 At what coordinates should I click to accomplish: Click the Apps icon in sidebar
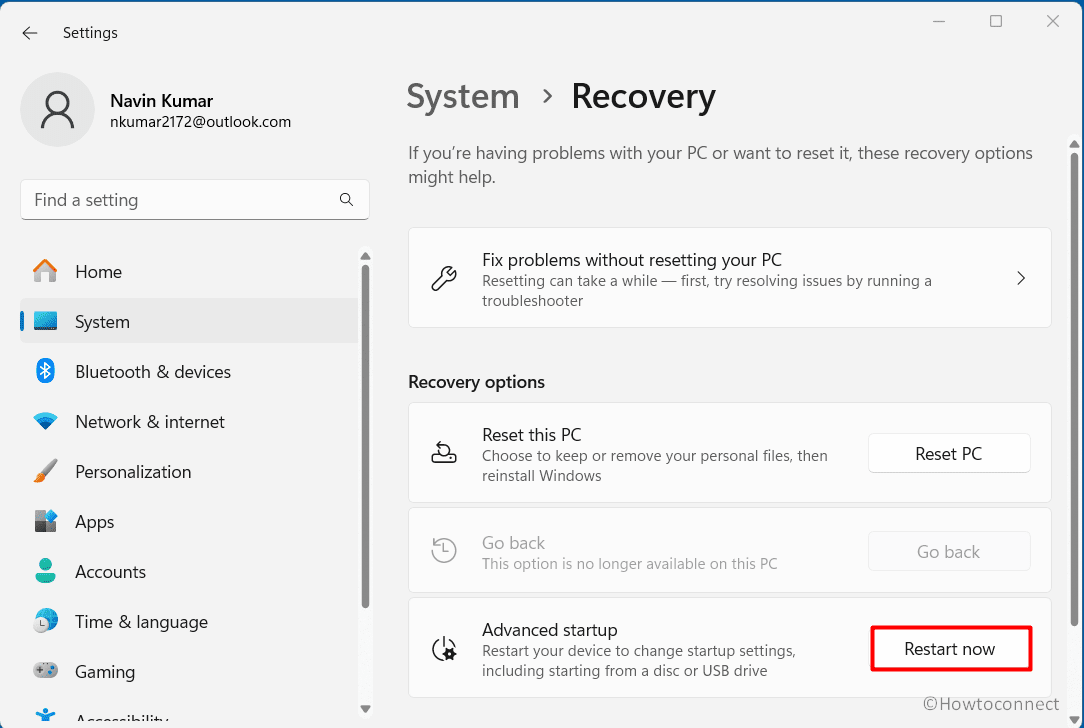pos(46,521)
